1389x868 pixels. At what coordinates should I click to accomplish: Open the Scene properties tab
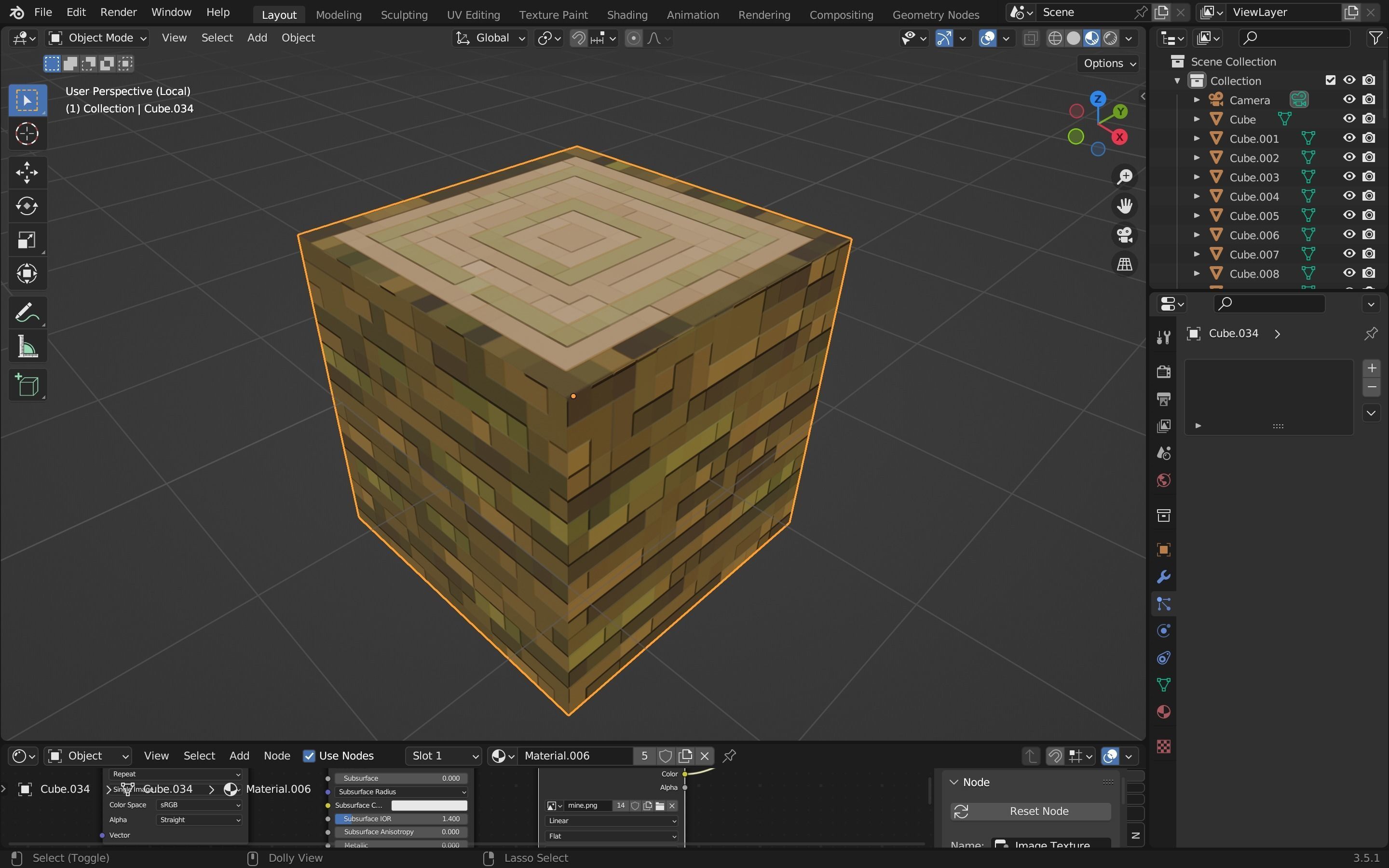(x=1163, y=453)
